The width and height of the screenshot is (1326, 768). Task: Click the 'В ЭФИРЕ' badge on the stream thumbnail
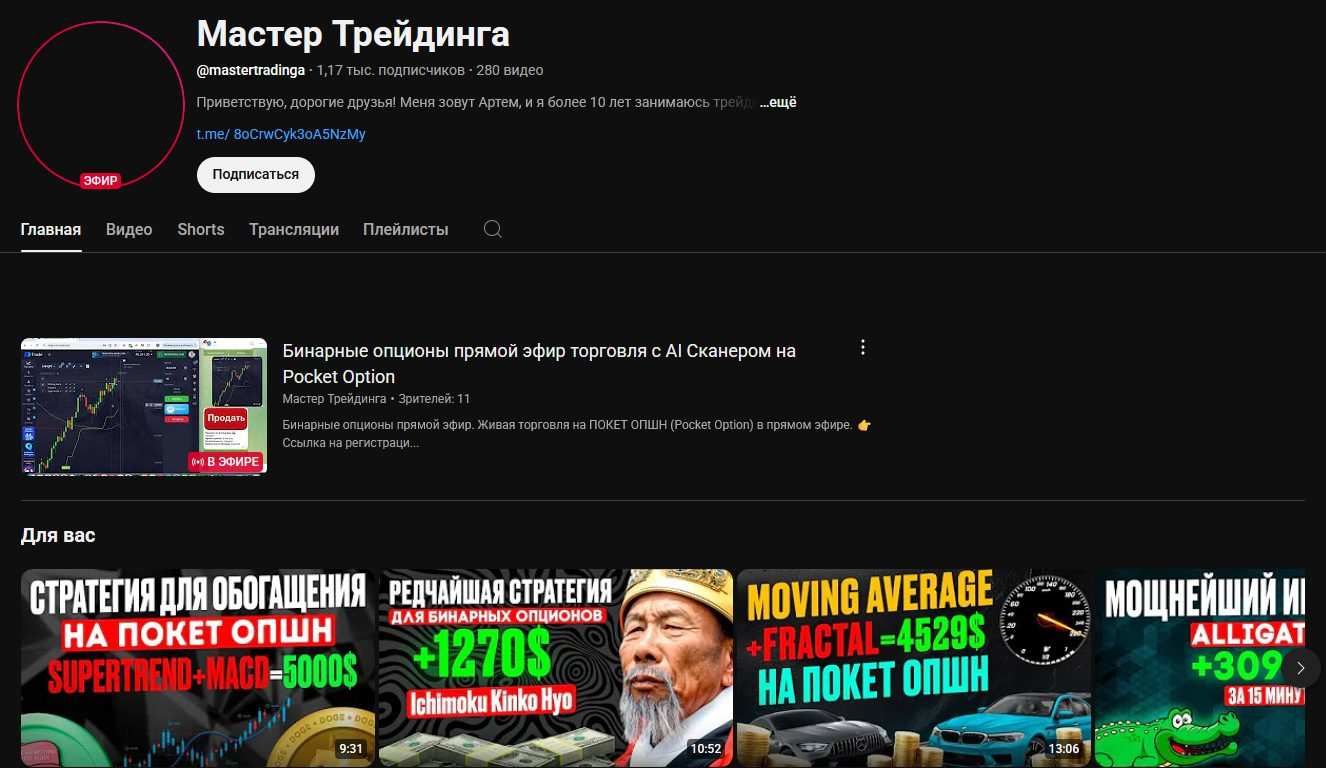225,462
